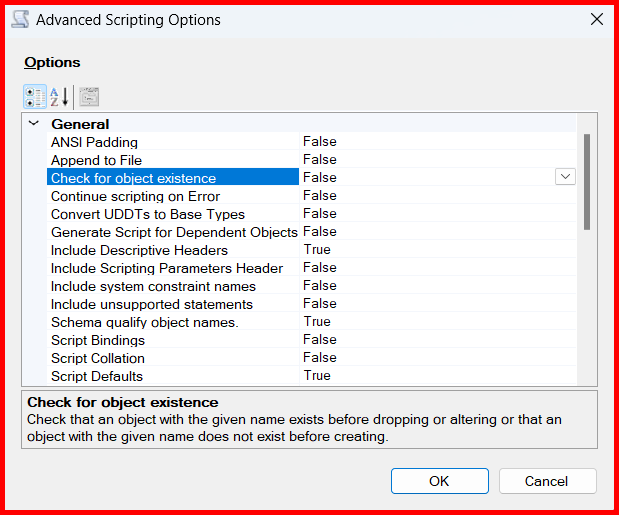Click the Script Defaults True value
The width and height of the screenshot is (619, 515).
point(317,376)
